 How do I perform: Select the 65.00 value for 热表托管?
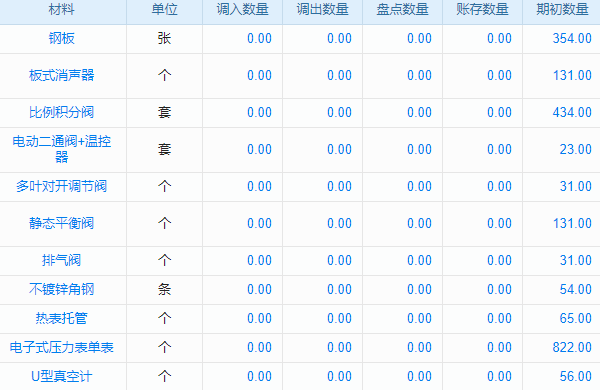[x=576, y=318]
